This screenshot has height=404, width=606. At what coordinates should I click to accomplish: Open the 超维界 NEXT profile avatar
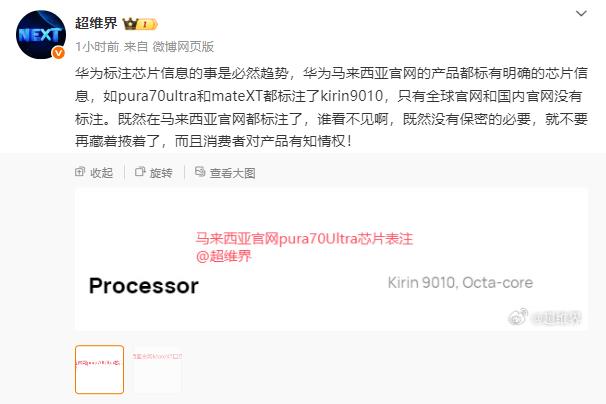click(x=41, y=35)
